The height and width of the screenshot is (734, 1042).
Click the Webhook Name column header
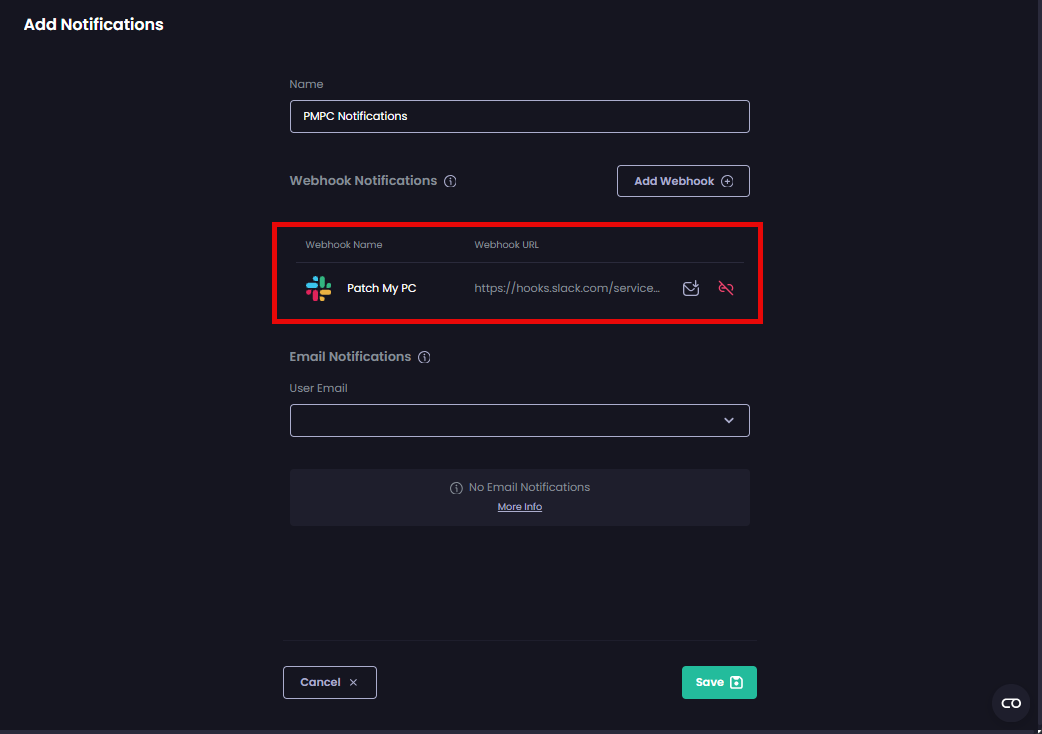343,244
